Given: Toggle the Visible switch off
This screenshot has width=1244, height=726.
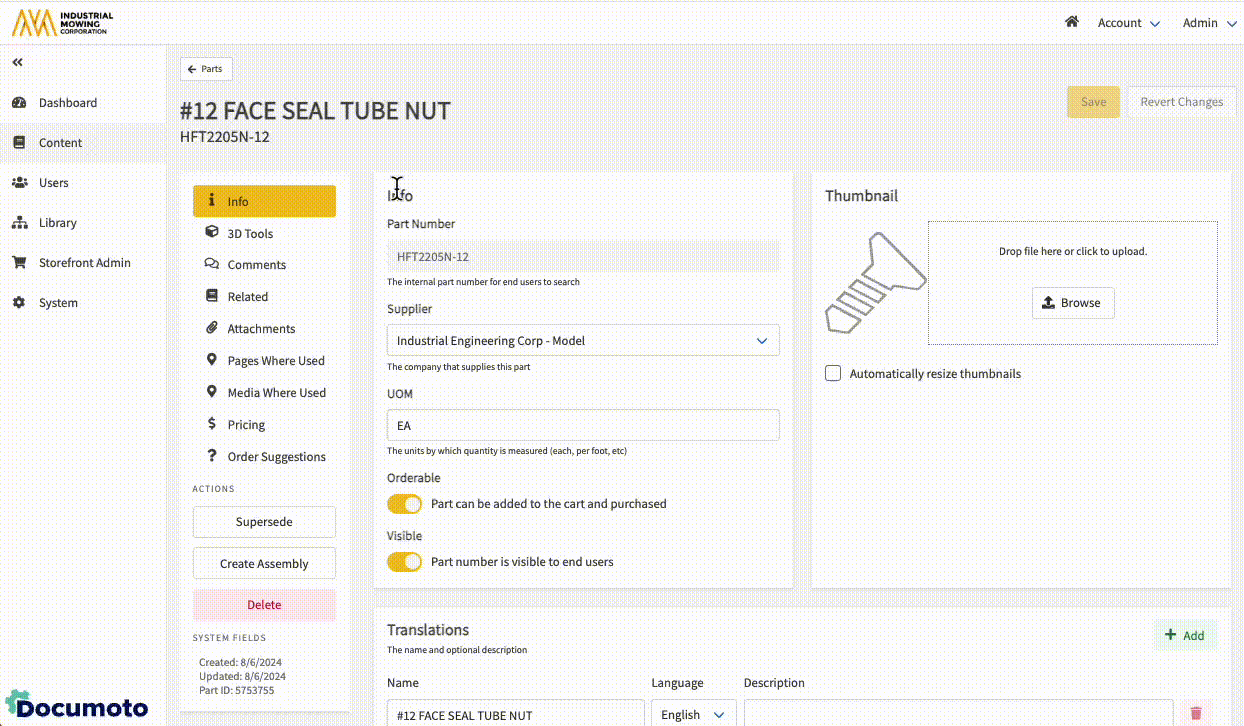Looking at the screenshot, I should [405, 562].
